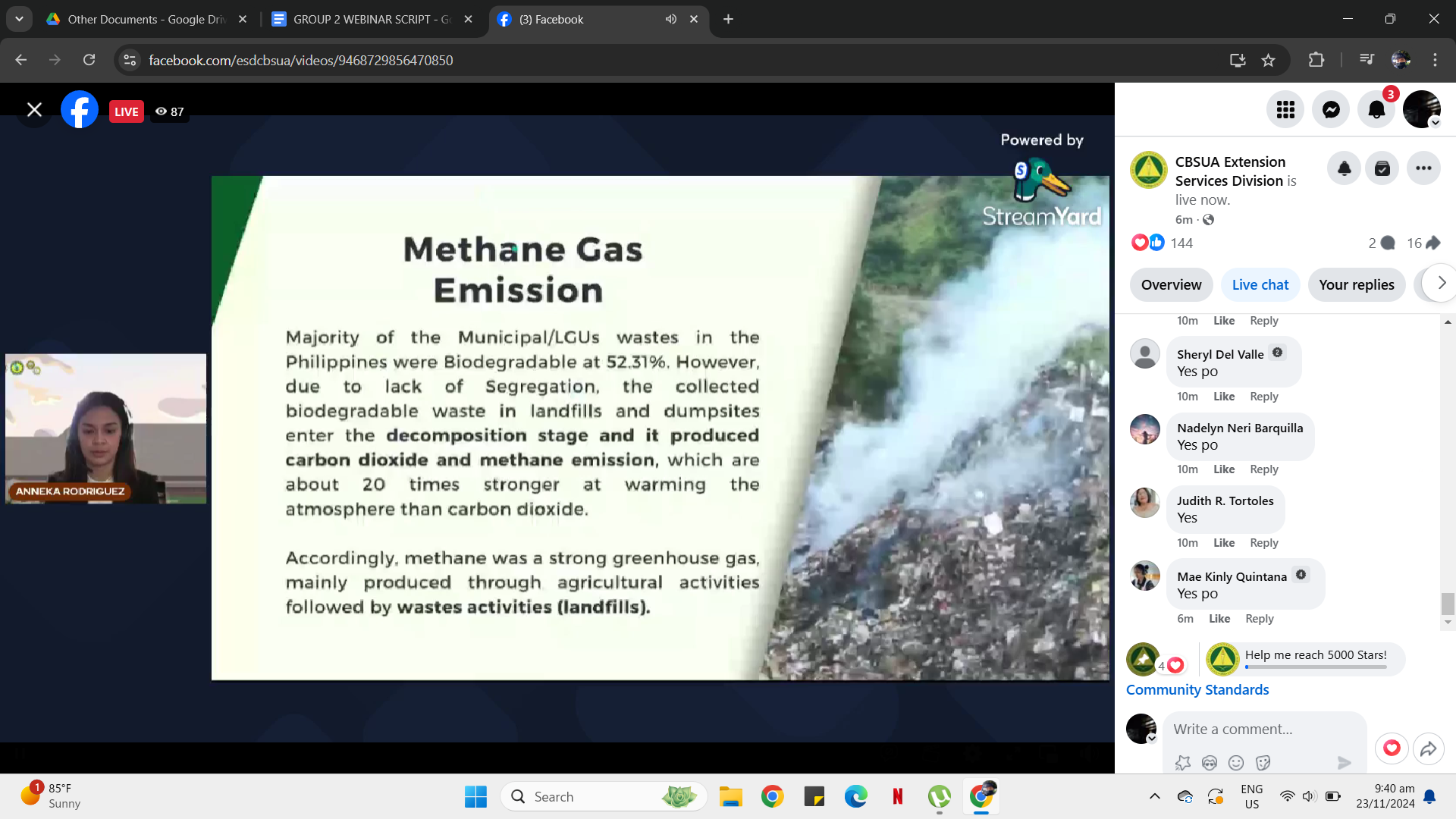Image resolution: width=1456 pixels, height=819 pixels.
Task: Mute the Facebook tab audio icon
Action: [x=670, y=19]
